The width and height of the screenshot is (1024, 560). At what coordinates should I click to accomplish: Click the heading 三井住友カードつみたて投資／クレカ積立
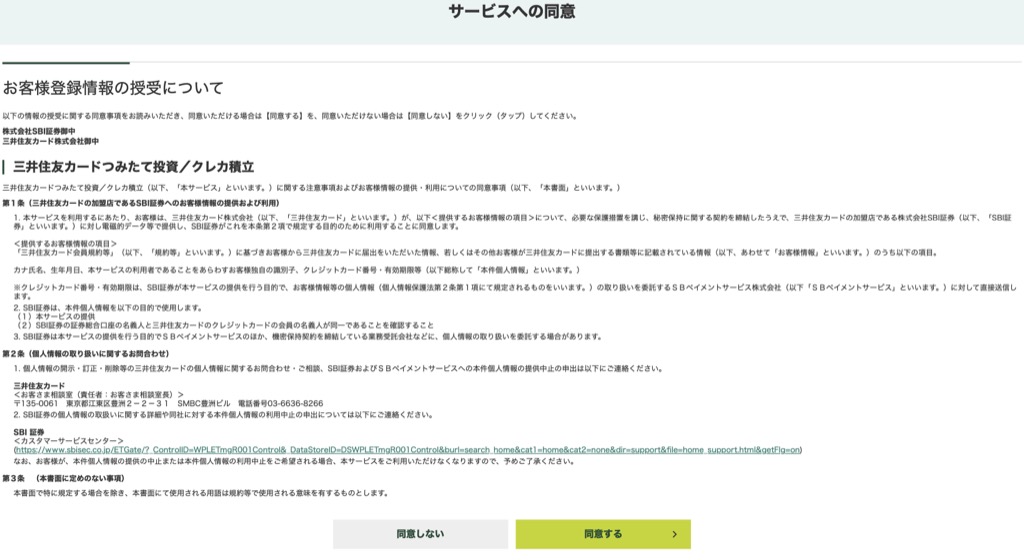[133, 167]
